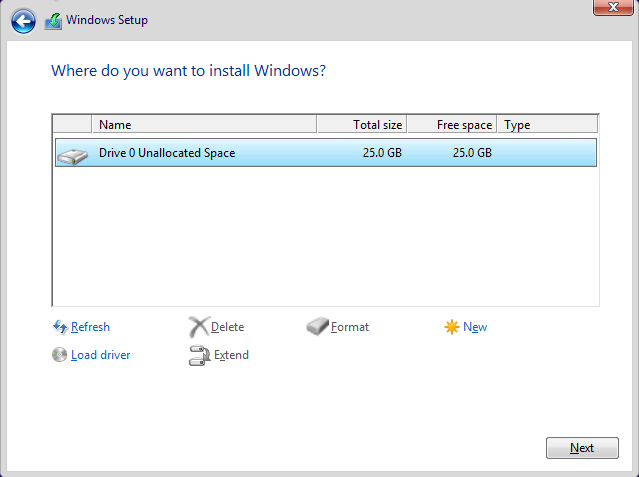Click the Extend text label
The height and width of the screenshot is (477, 639).
(x=231, y=355)
